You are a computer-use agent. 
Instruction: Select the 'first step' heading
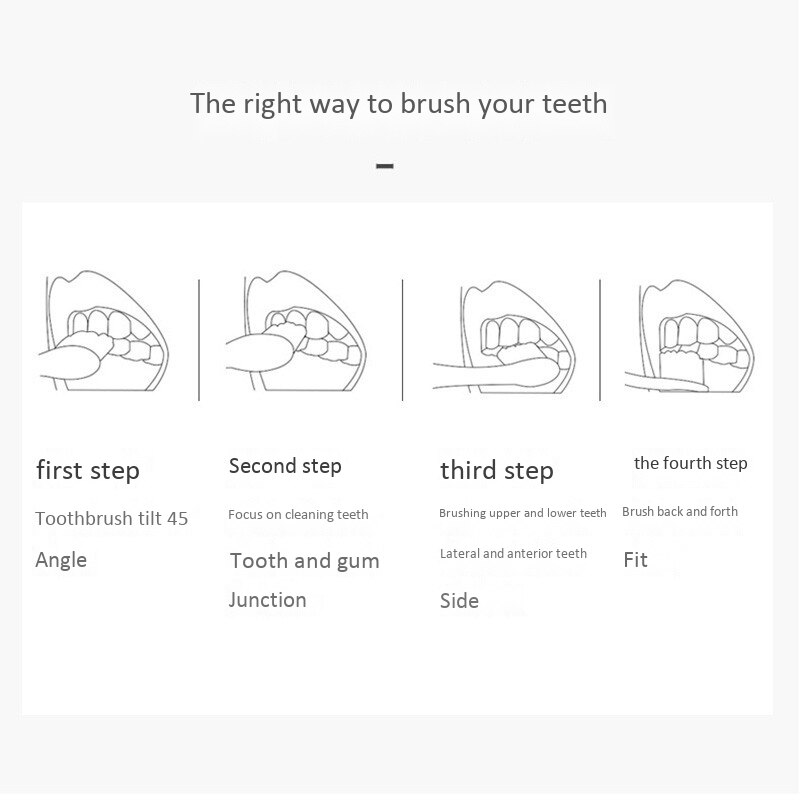click(88, 470)
